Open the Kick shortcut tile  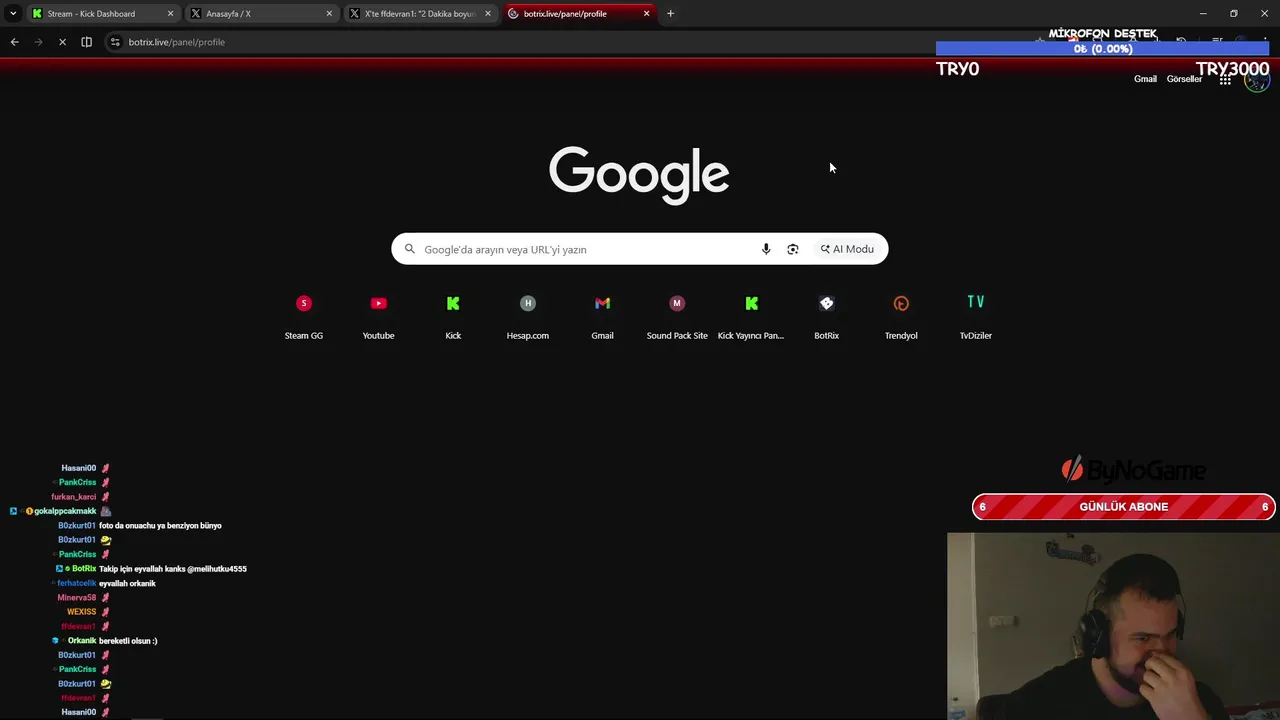coord(453,316)
